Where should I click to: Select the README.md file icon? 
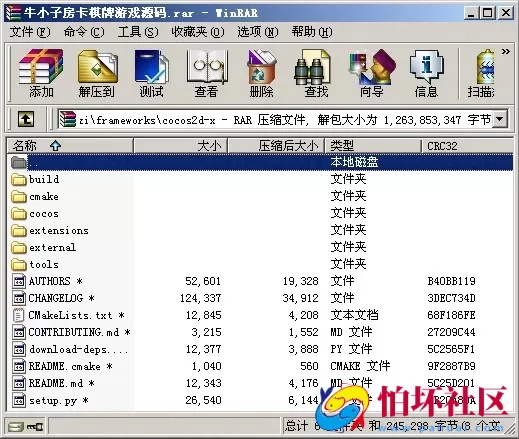point(19,383)
